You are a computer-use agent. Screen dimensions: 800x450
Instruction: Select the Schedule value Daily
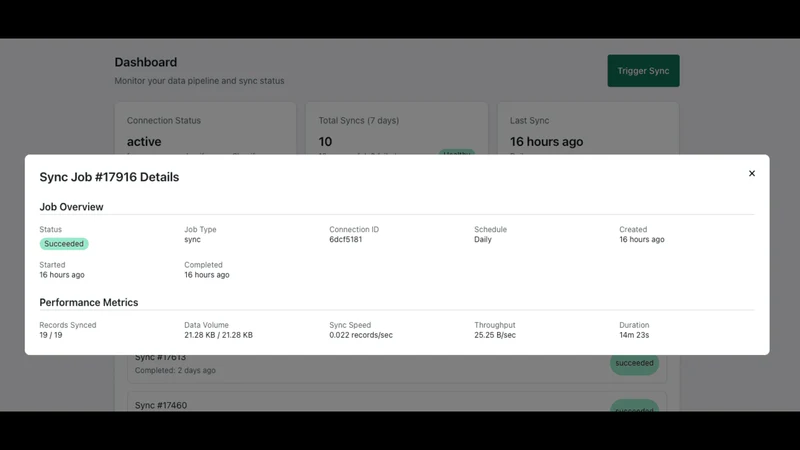(483, 239)
